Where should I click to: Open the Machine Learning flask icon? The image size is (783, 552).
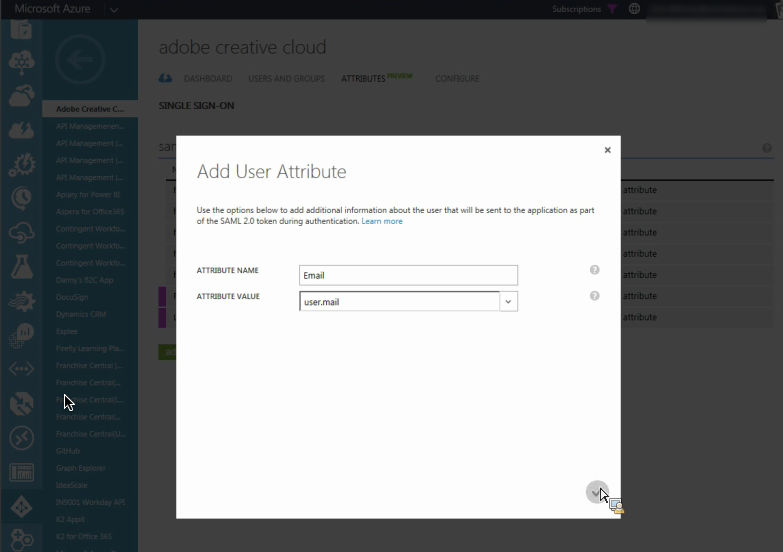[x=21, y=267]
